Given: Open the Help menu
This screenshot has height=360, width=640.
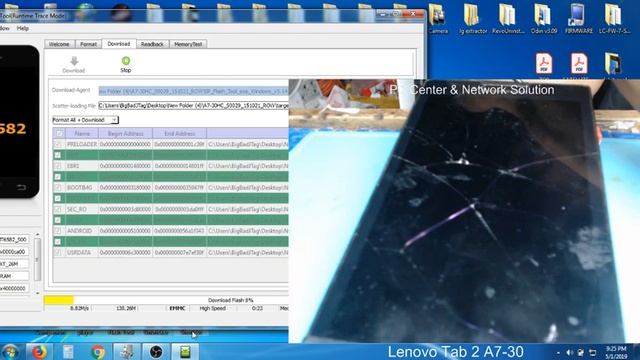Looking at the screenshot, I should tap(22, 29).
